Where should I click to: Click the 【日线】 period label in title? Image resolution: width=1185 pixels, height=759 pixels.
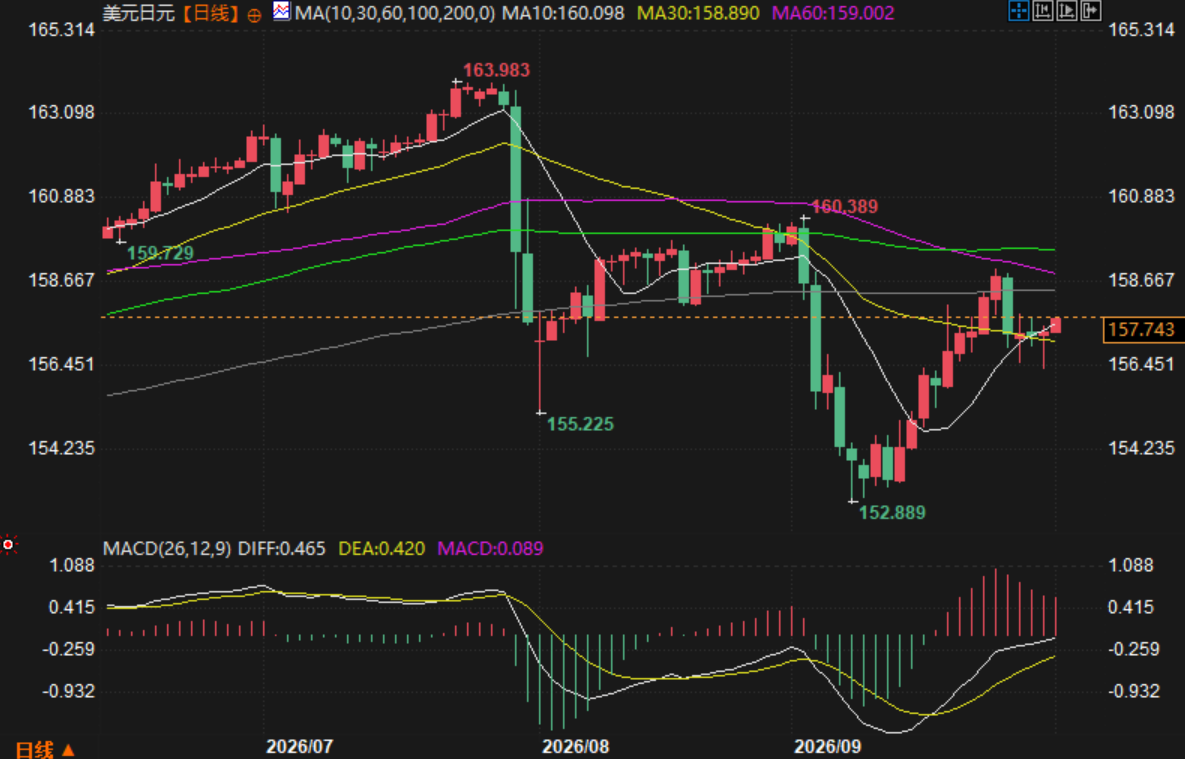[212, 13]
